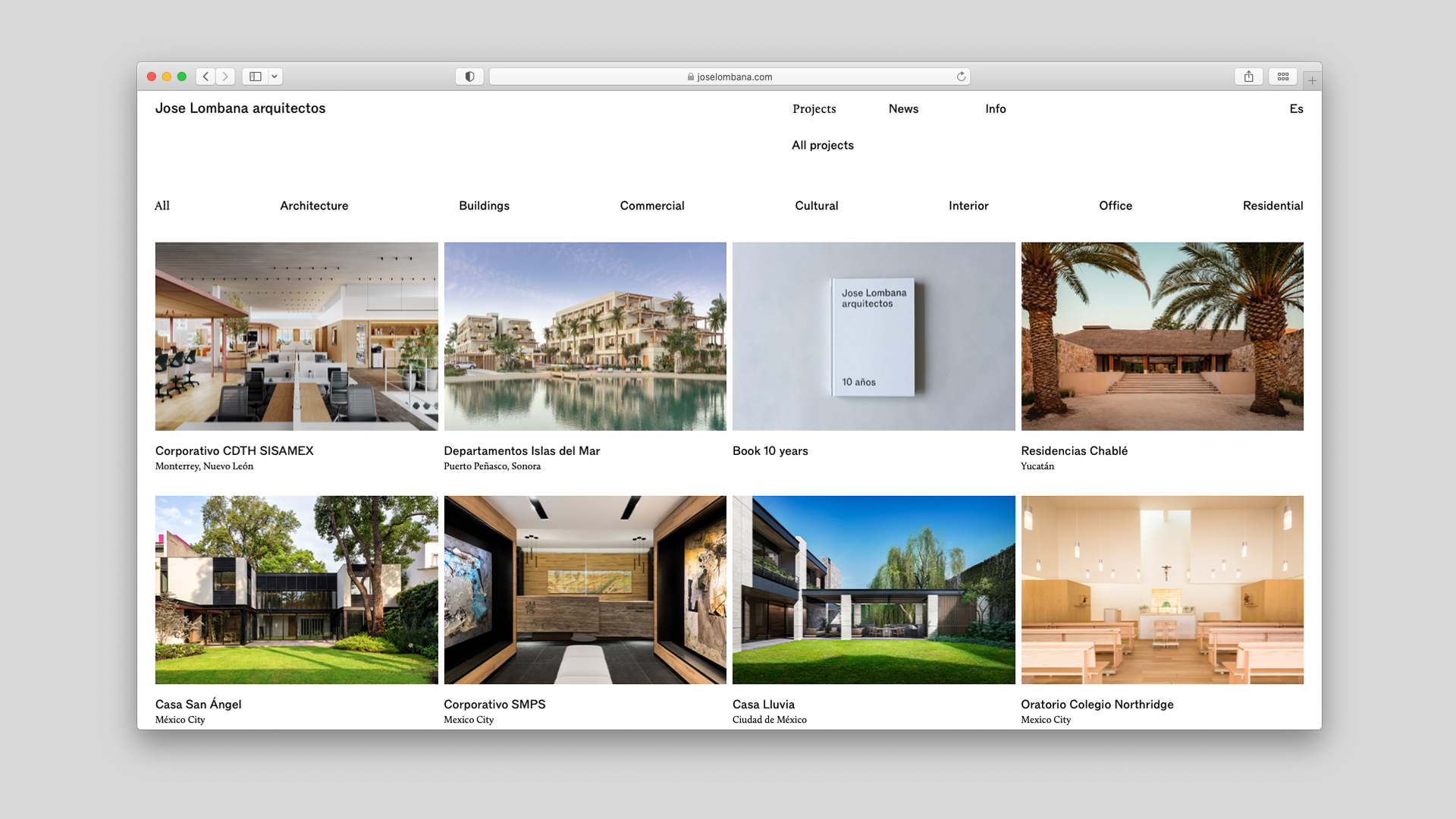Viewport: 1456px width, 819px height.
Task: Click the Puerto Peñasco, Sonora text
Action: point(492,466)
